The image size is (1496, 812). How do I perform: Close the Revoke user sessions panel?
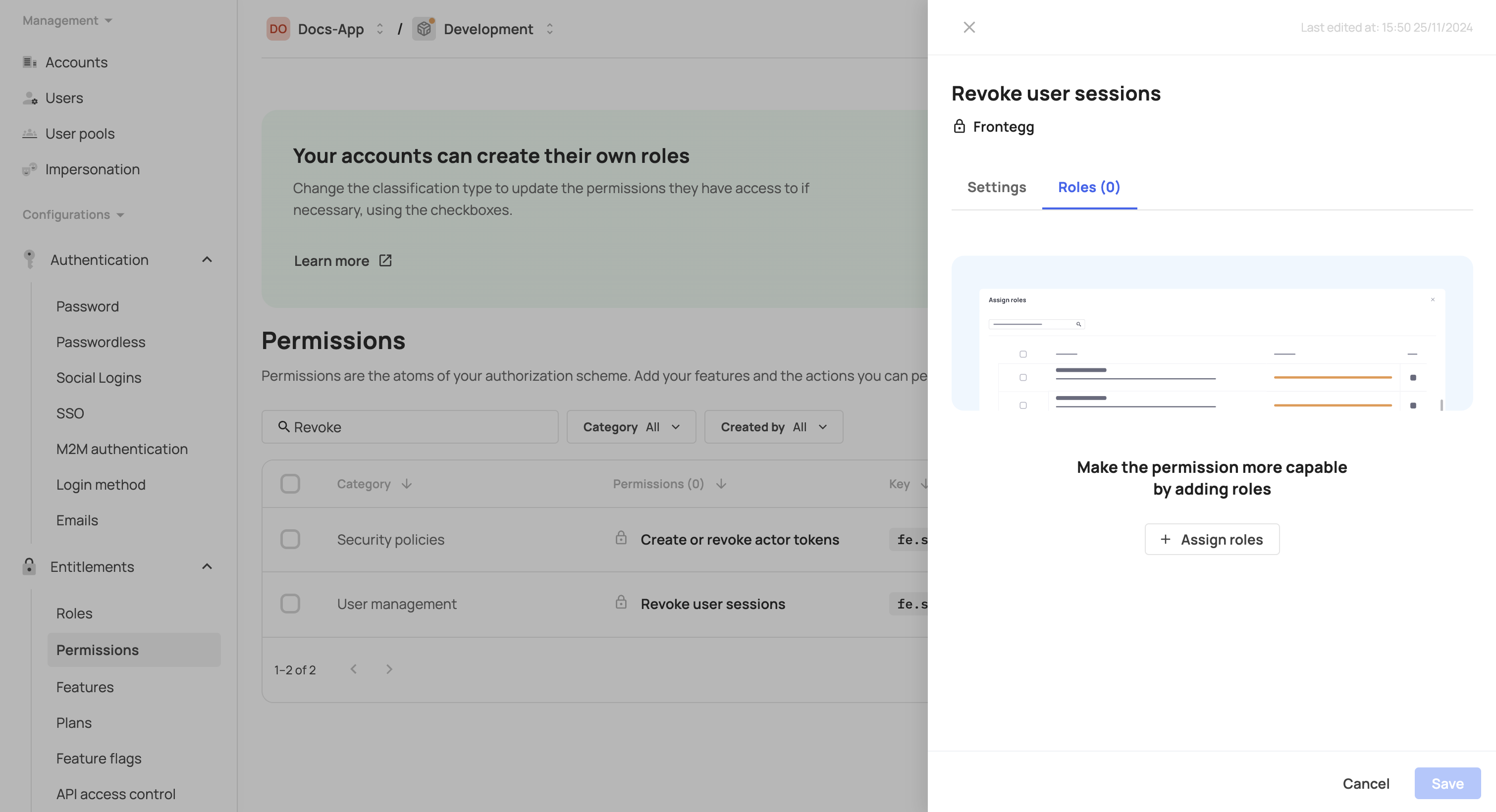[x=968, y=27]
